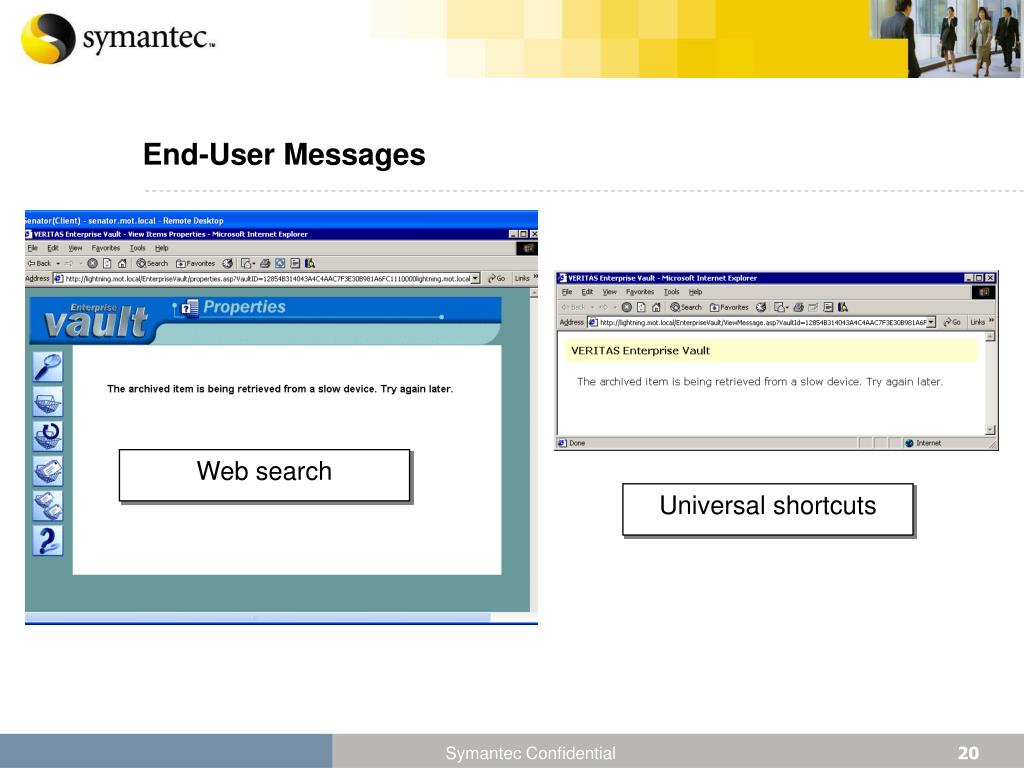The image size is (1024, 768).
Task: Click the Properties help icon beside Properties heading
Action: pyautogui.click(x=189, y=307)
